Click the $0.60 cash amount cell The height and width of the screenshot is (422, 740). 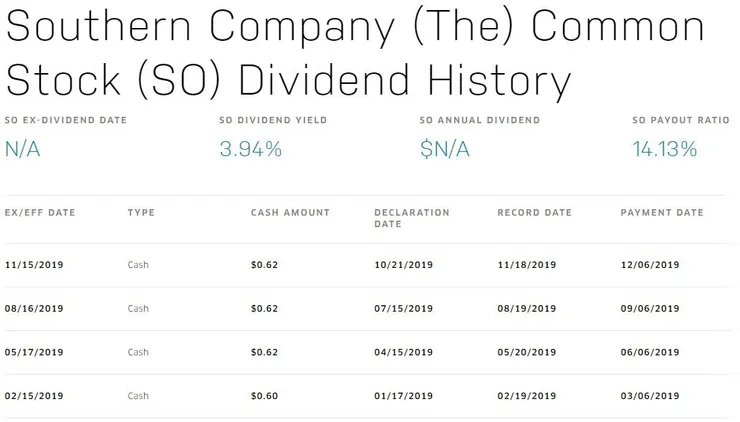point(264,397)
